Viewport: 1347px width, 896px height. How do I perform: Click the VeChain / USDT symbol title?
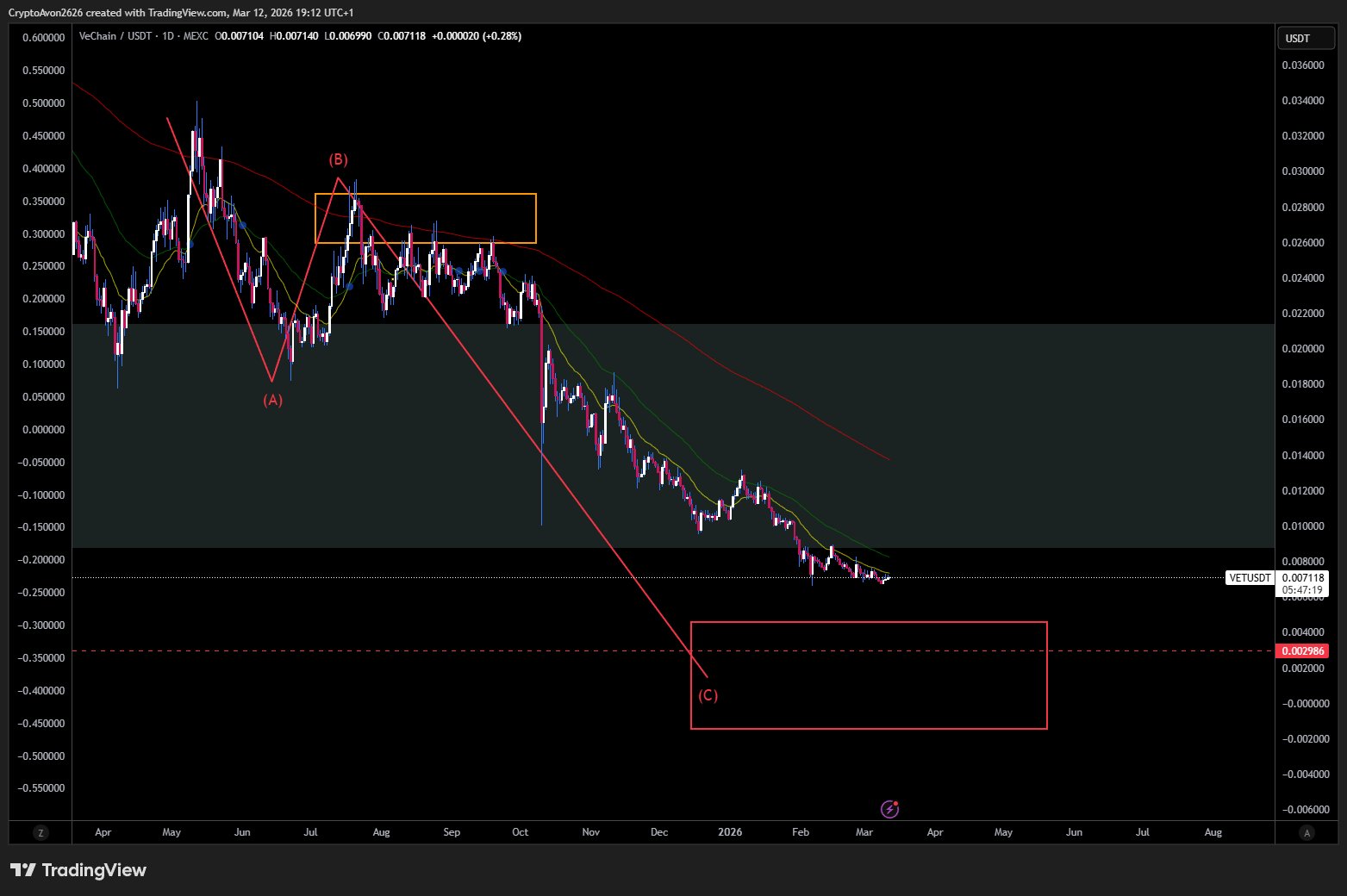point(115,36)
